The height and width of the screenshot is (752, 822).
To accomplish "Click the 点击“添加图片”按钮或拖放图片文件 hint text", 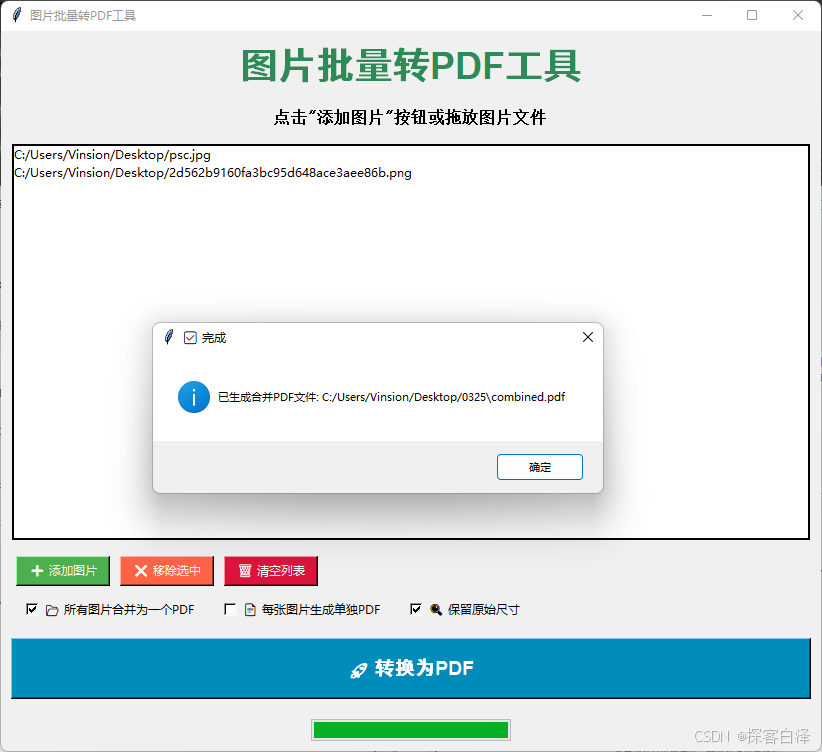I will click(410, 117).
